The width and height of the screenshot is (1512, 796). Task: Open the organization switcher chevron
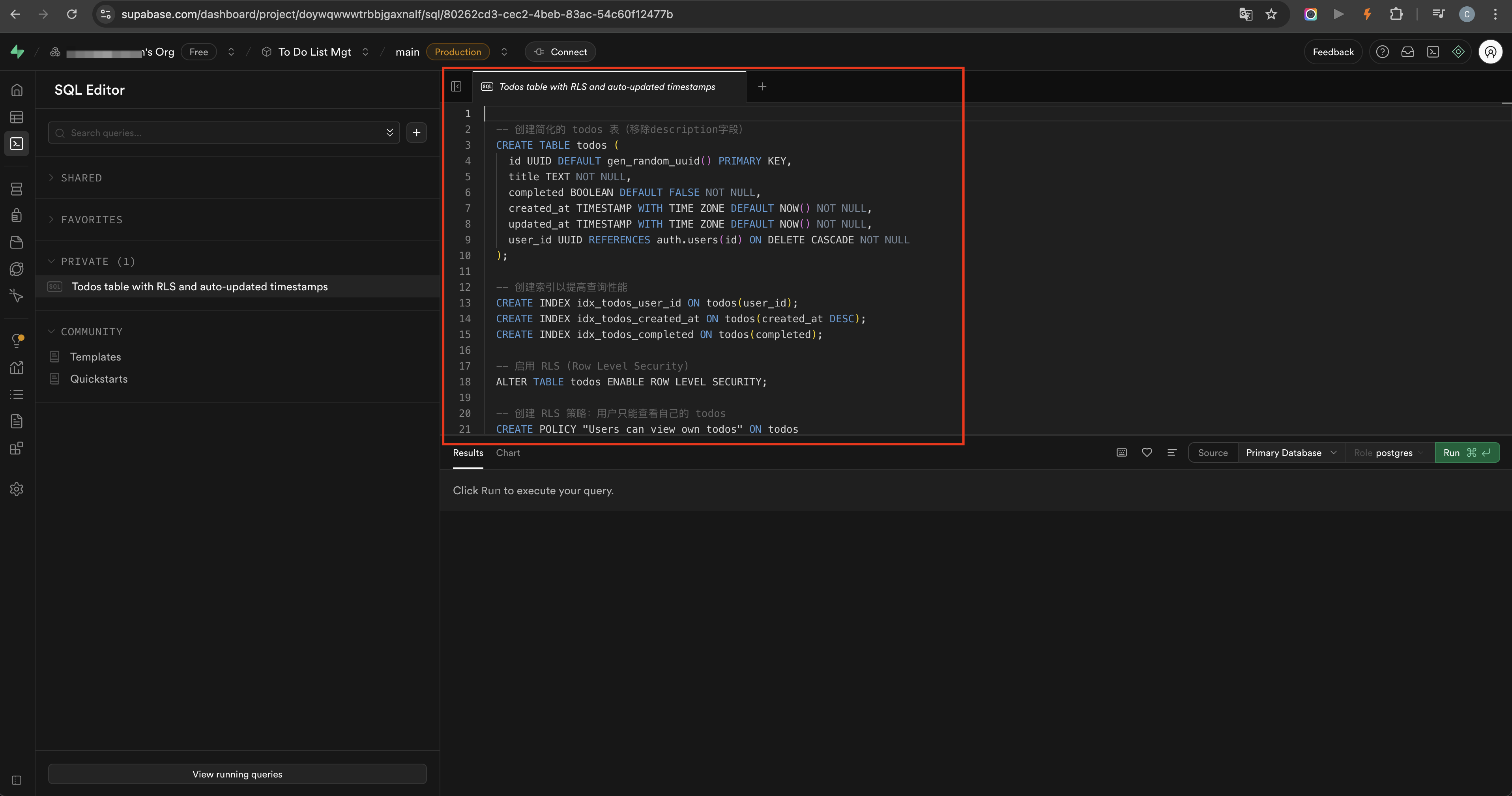point(231,52)
